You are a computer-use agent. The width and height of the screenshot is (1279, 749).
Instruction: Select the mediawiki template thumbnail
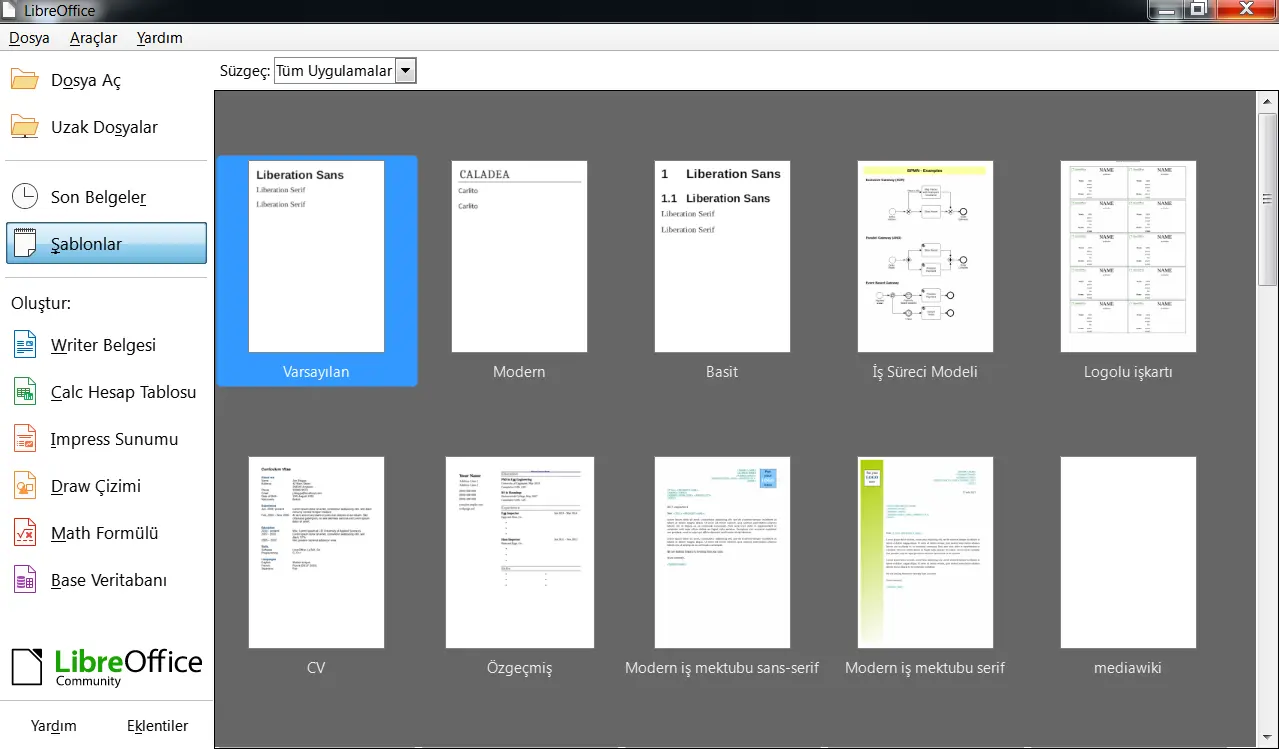[x=1128, y=553]
